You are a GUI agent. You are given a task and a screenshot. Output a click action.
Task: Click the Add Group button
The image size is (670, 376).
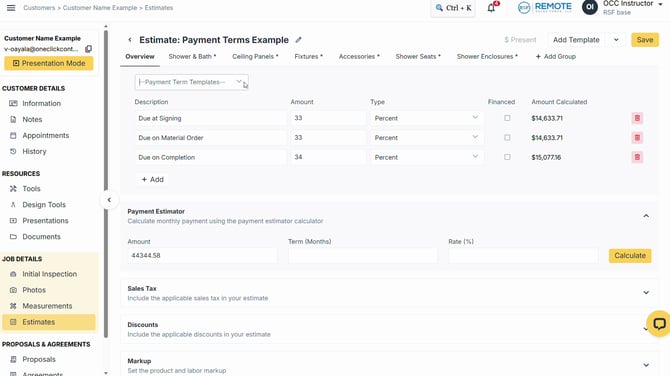pyautogui.click(x=555, y=56)
